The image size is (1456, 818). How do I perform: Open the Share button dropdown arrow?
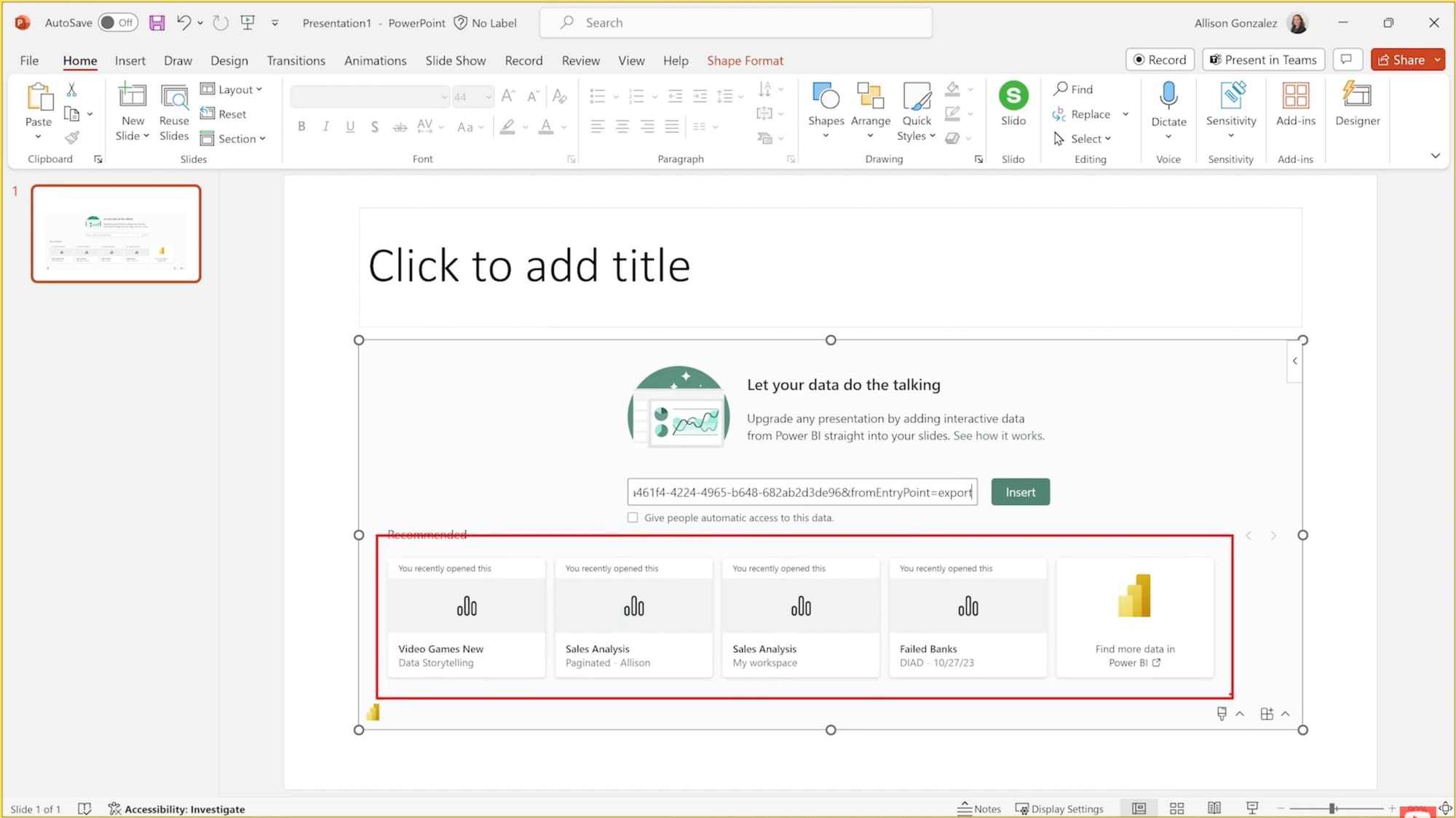[1438, 60]
